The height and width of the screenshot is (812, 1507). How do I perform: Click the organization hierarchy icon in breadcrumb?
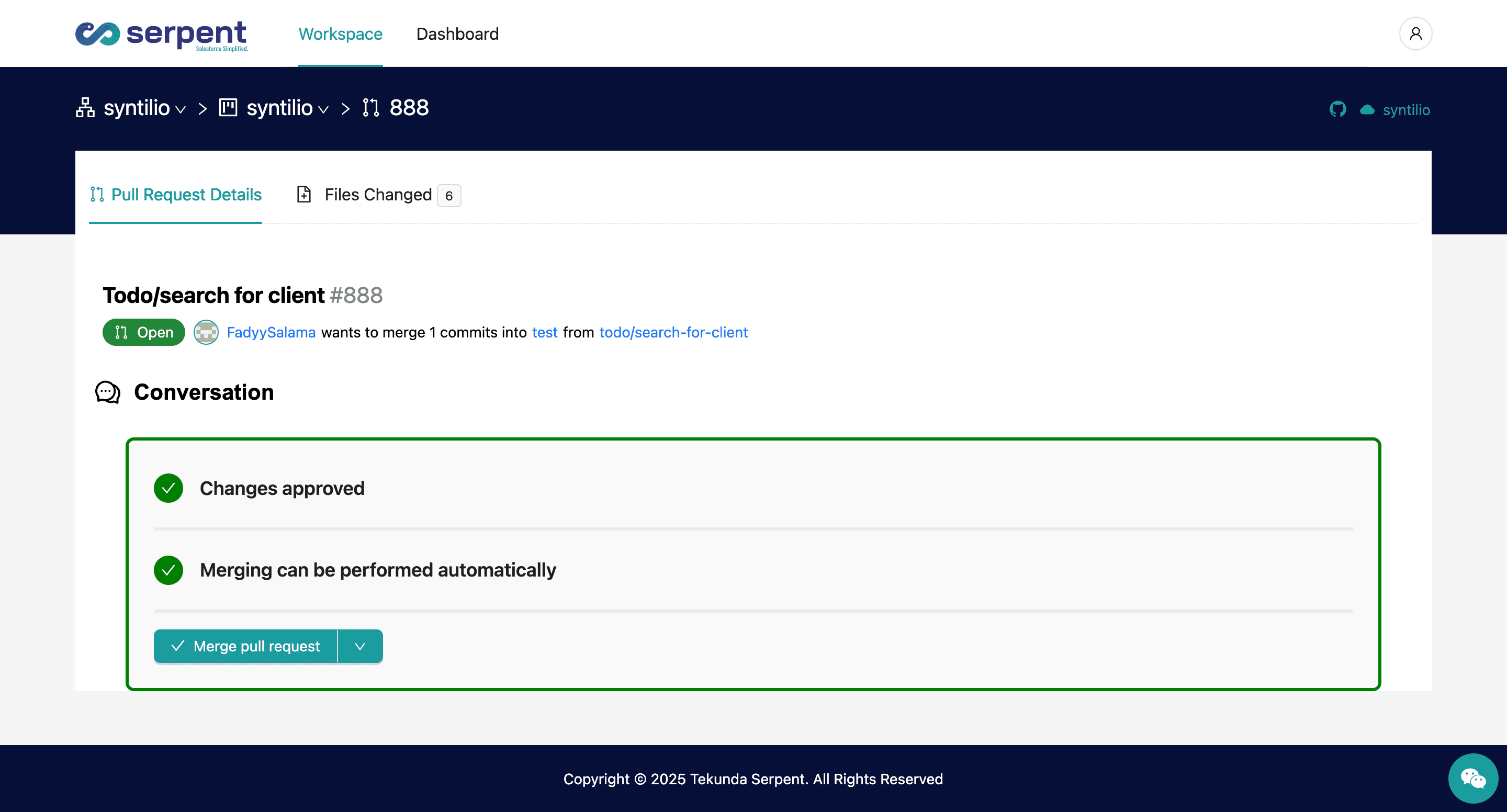pyautogui.click(x=85, y=108)
